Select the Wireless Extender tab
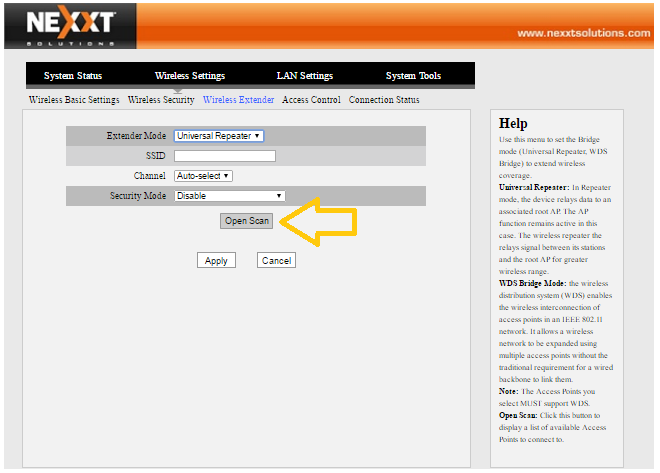Image resolution: width=660 pixels, height=473 pixels. click(238, 100)
